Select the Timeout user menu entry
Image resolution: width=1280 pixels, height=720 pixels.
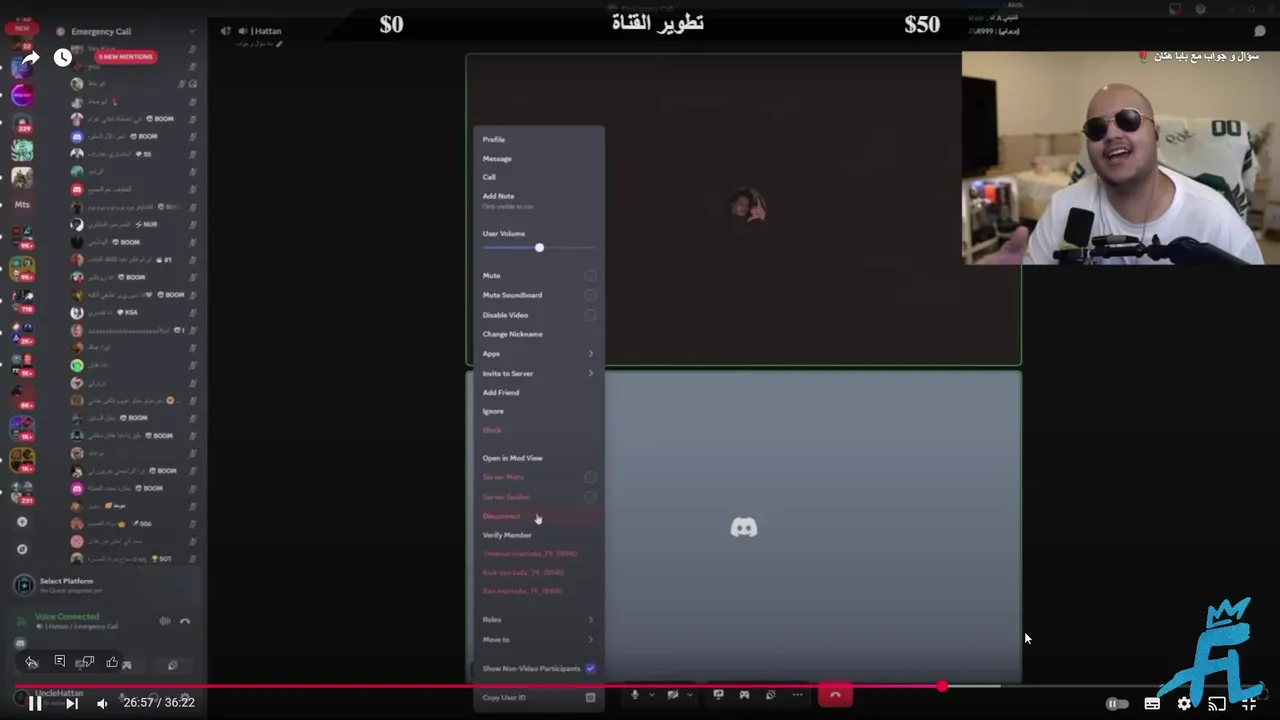pyautogui.click(x=538, y=554)
